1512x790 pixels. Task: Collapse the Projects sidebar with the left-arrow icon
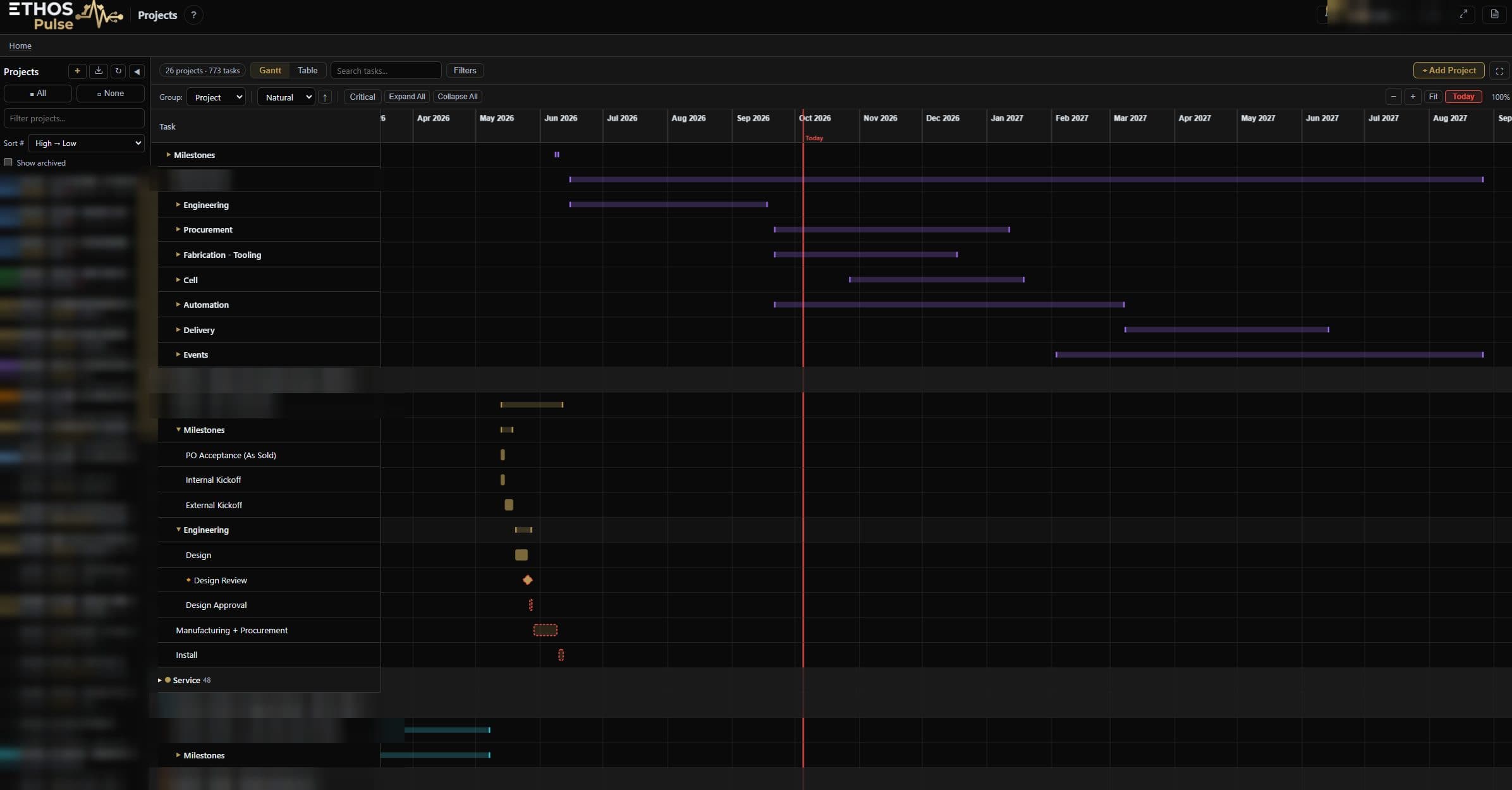pos(137,71)
